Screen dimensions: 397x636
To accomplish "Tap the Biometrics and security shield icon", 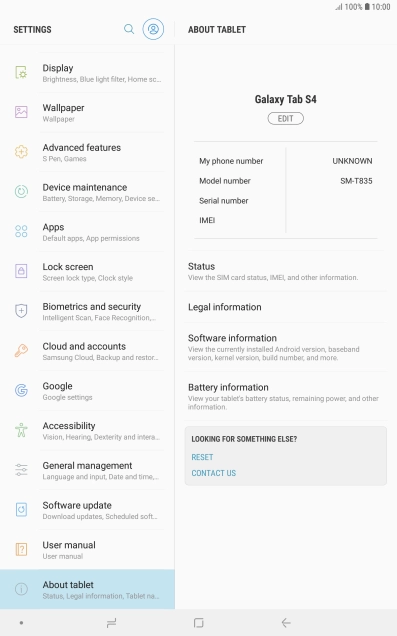I will pos(21,311).
